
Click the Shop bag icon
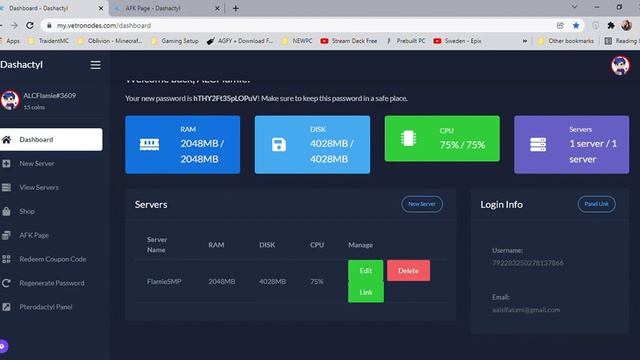6,211
